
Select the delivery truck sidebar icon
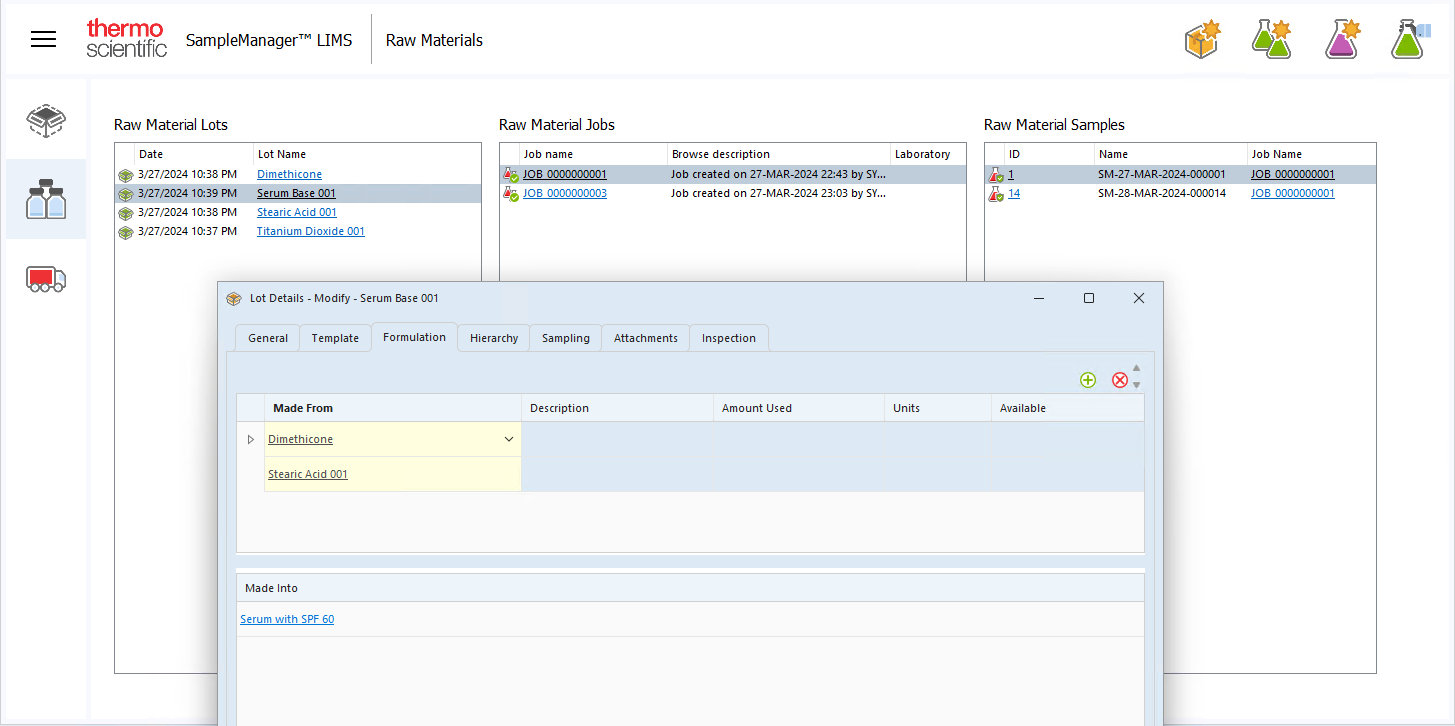click(46, 279)
